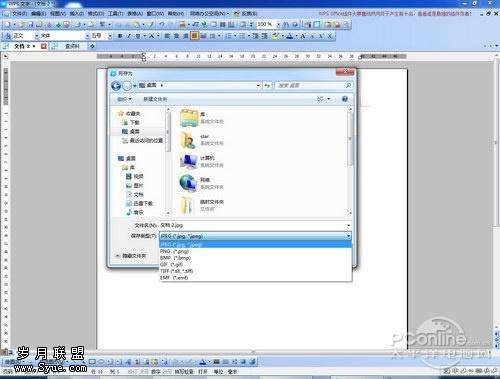Screen dimensions: 500x379
Task: Open the 我的办公空间 menu
Action: [209, 14]
